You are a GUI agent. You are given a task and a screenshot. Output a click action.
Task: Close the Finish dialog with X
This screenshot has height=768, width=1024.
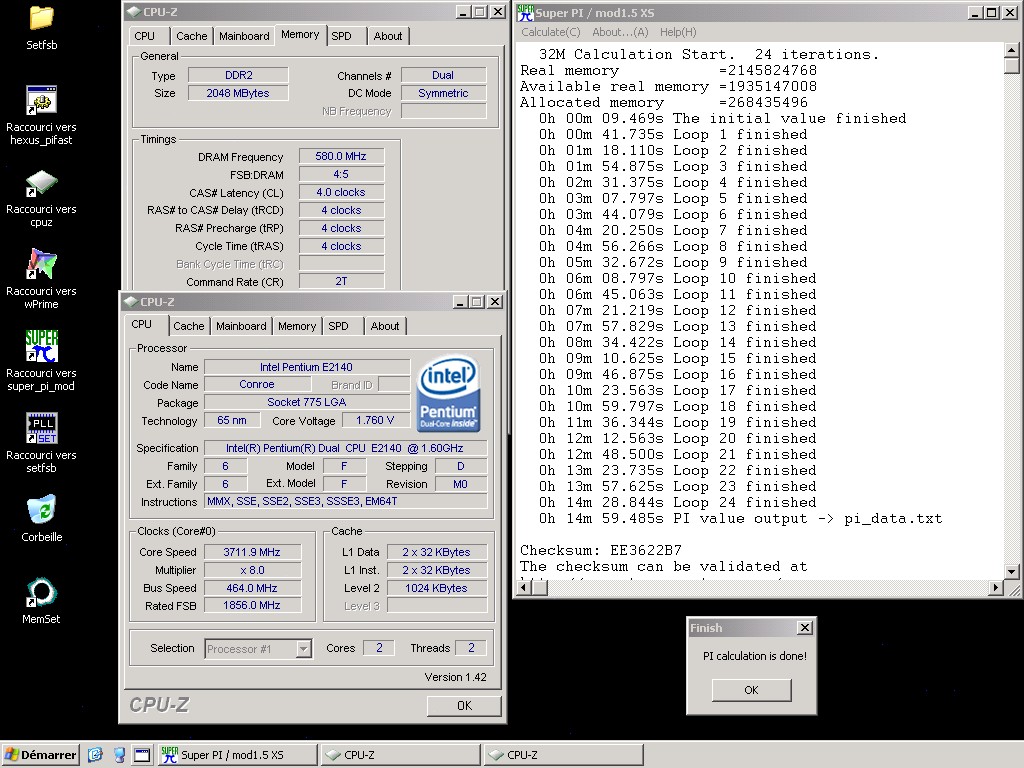click(805, 628)
